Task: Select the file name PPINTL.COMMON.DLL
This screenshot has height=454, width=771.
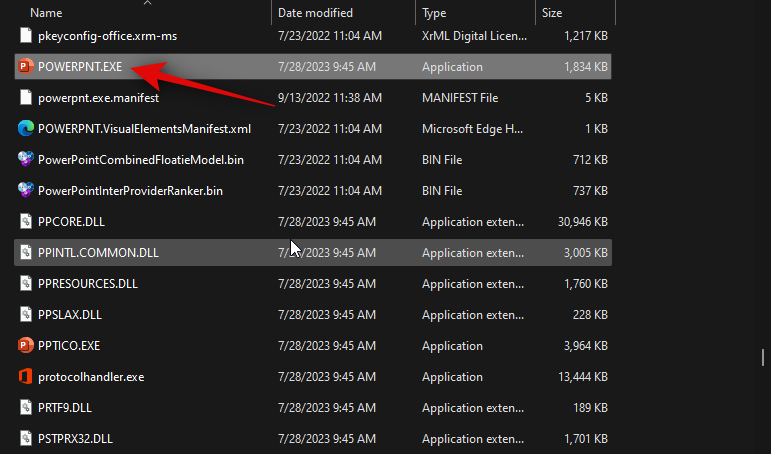Action: pyautogui.click(x=98, y=253)
